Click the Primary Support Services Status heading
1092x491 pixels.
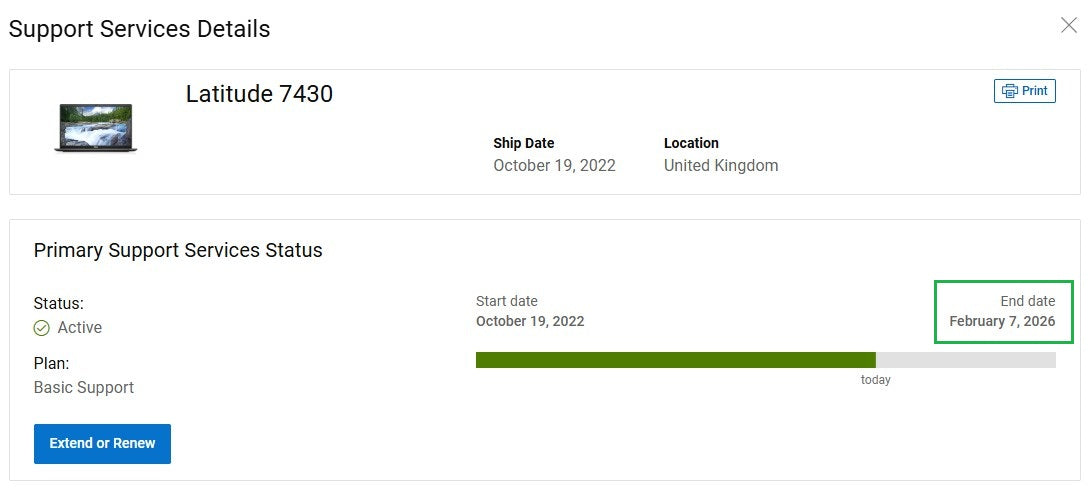[x=178, y=251]
